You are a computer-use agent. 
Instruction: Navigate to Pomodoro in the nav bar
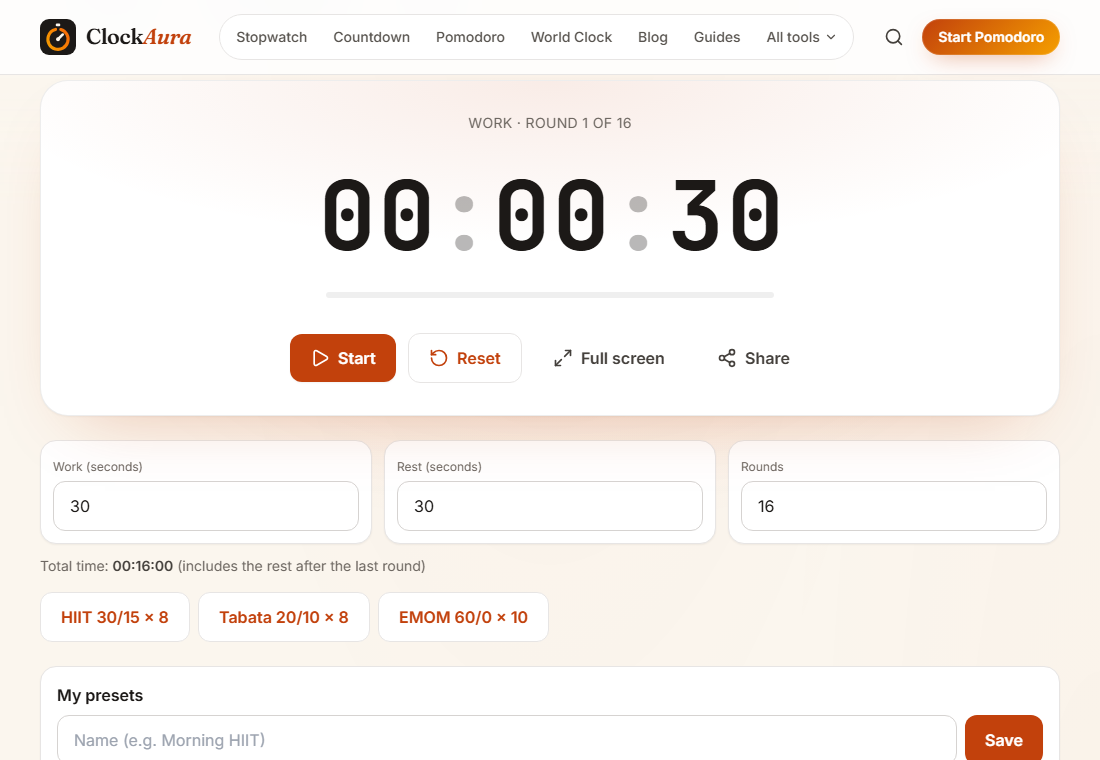tap(470, 37)
